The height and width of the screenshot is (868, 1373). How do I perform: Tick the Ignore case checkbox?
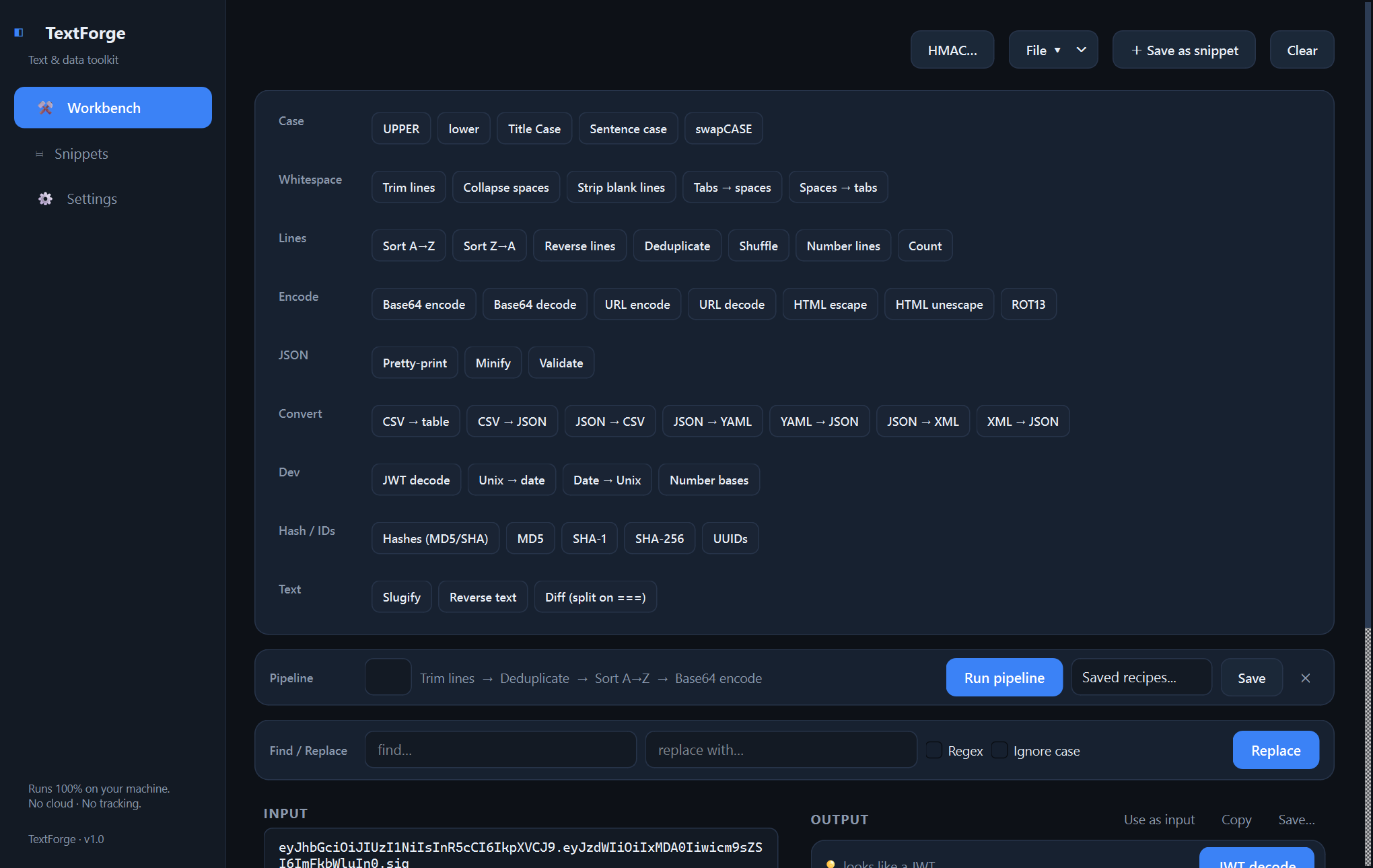(999, 750)
